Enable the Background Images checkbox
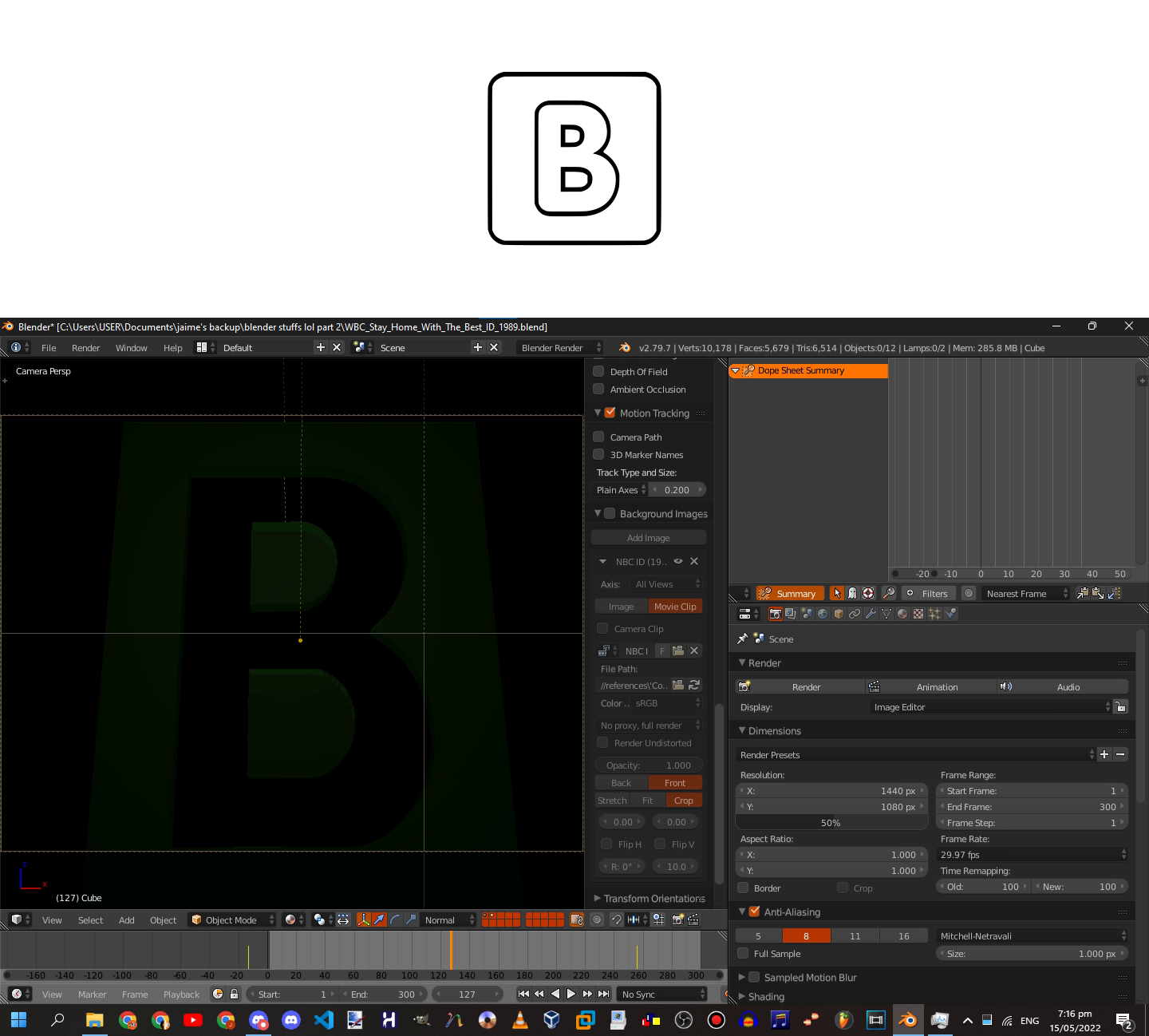The height and width of the screenshot is (1036, 1149). point(610,513)
